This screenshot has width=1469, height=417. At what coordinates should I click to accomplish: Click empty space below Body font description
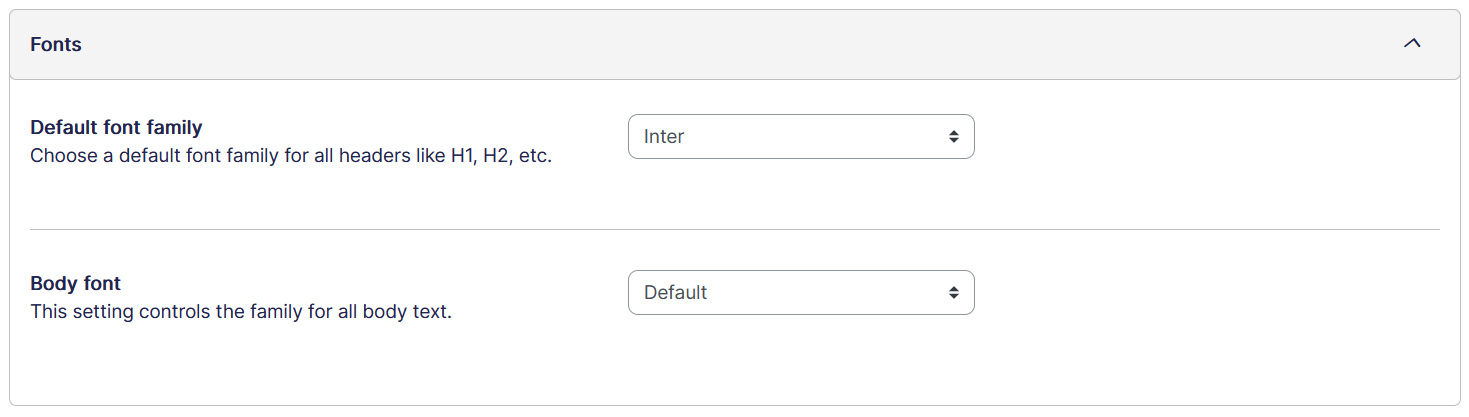(240, 365)
